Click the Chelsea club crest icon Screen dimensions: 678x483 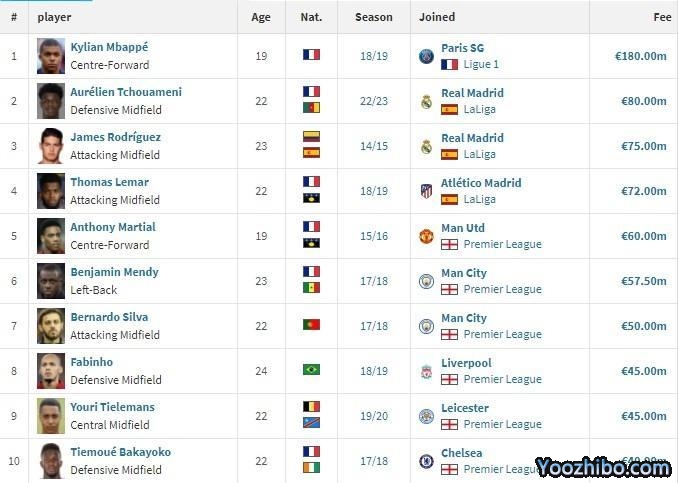pos(427,461)
